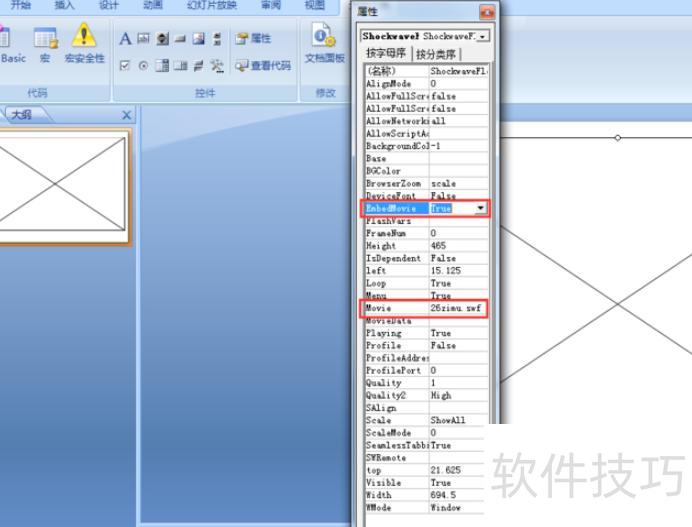692x527 pixels.
Task: Select the Label (A) control
Action: click(x=125, y=39)
